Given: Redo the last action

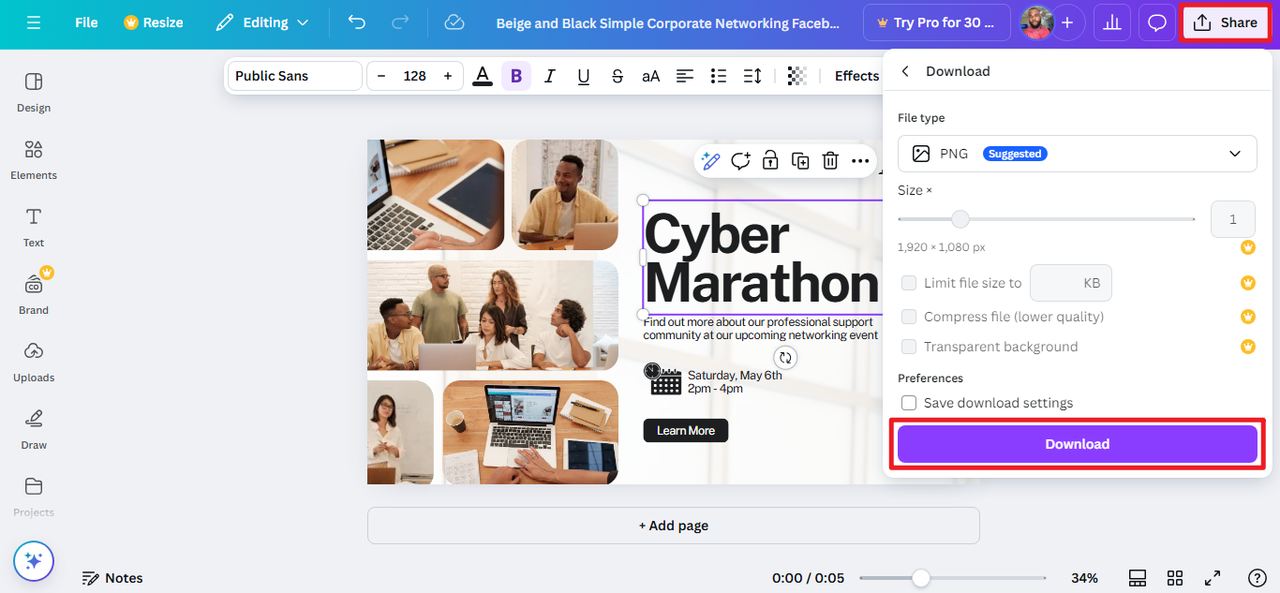Looking at the screenshot, I should click(400, 22).
